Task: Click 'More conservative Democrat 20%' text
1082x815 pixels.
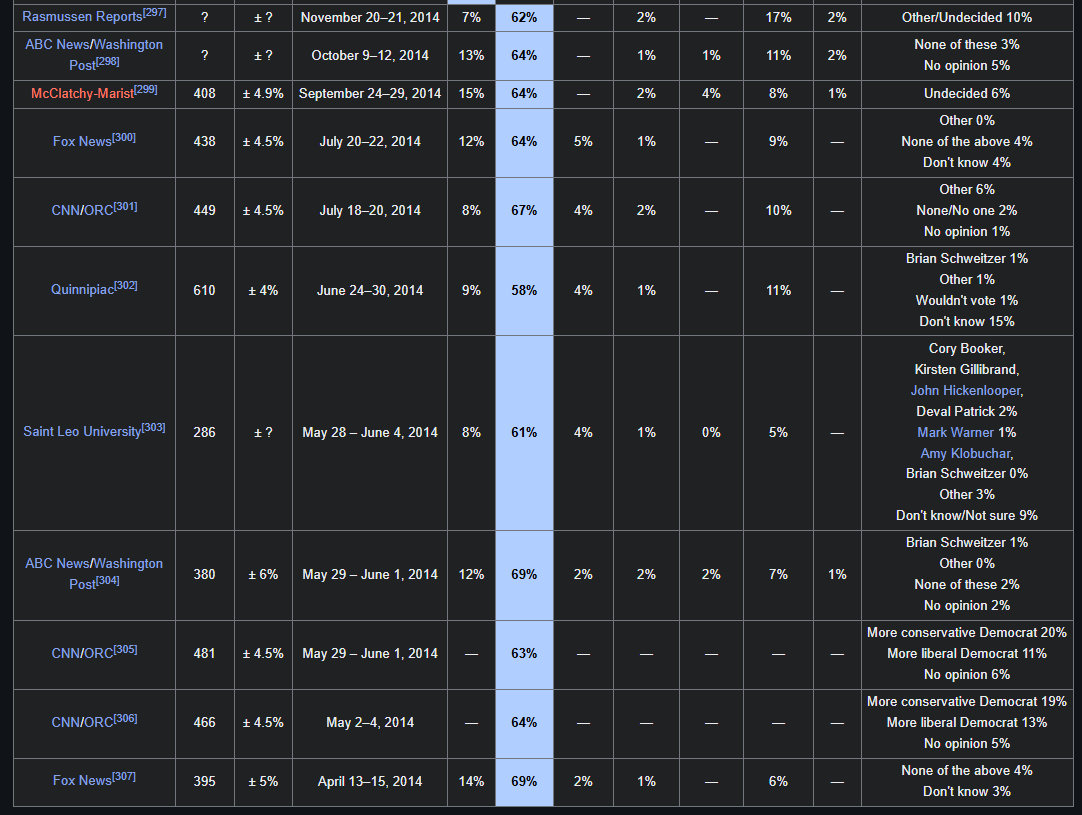Action: (966, 633)
